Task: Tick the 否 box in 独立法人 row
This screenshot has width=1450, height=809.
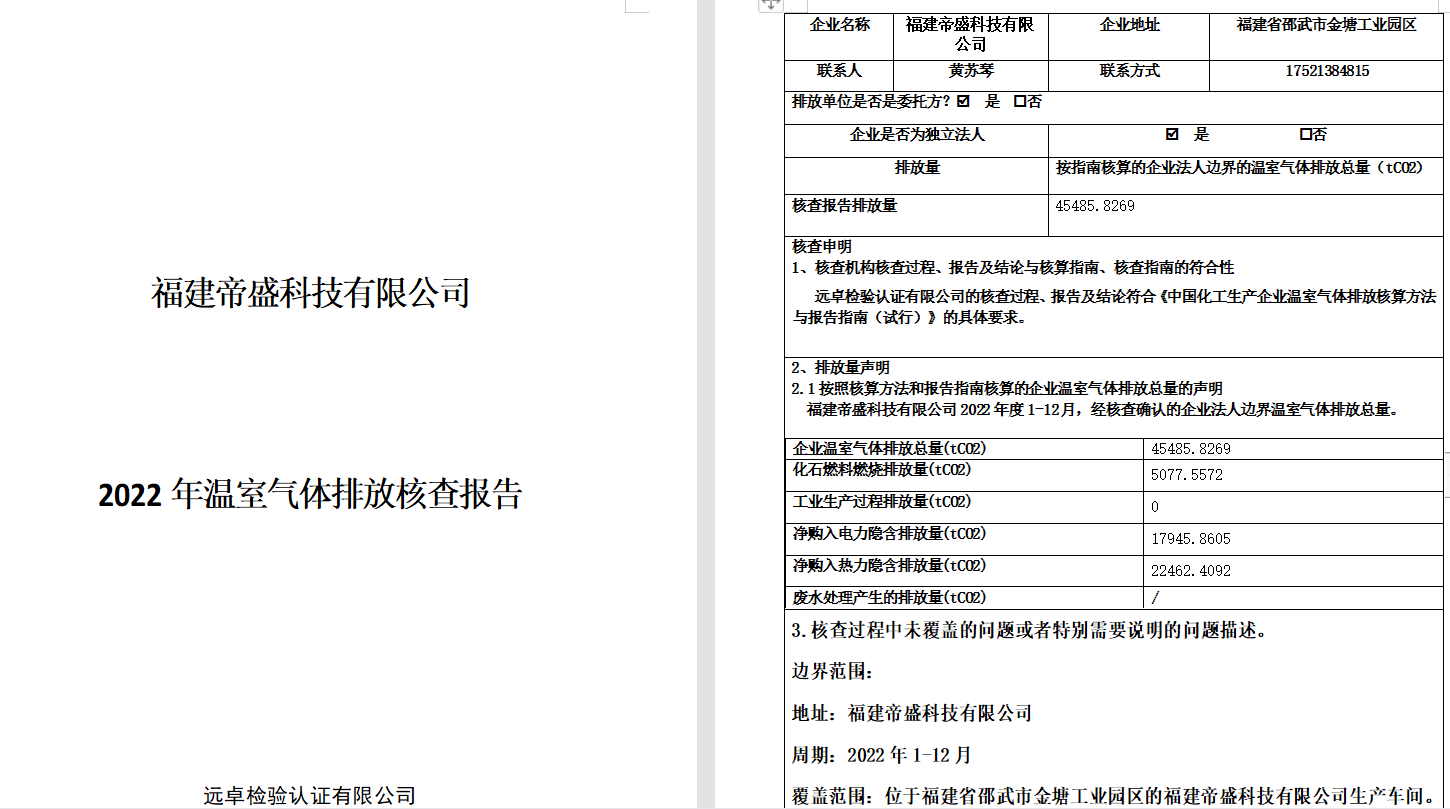Action: tap(1305, 134)
